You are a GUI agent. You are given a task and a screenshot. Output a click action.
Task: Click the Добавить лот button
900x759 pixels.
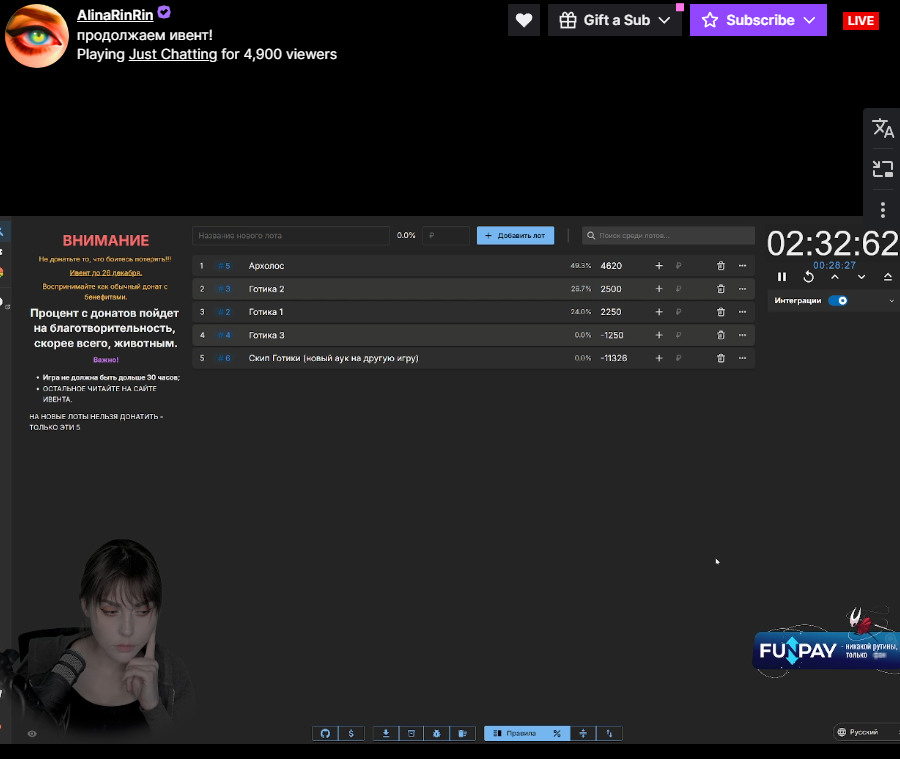point(515,235)
